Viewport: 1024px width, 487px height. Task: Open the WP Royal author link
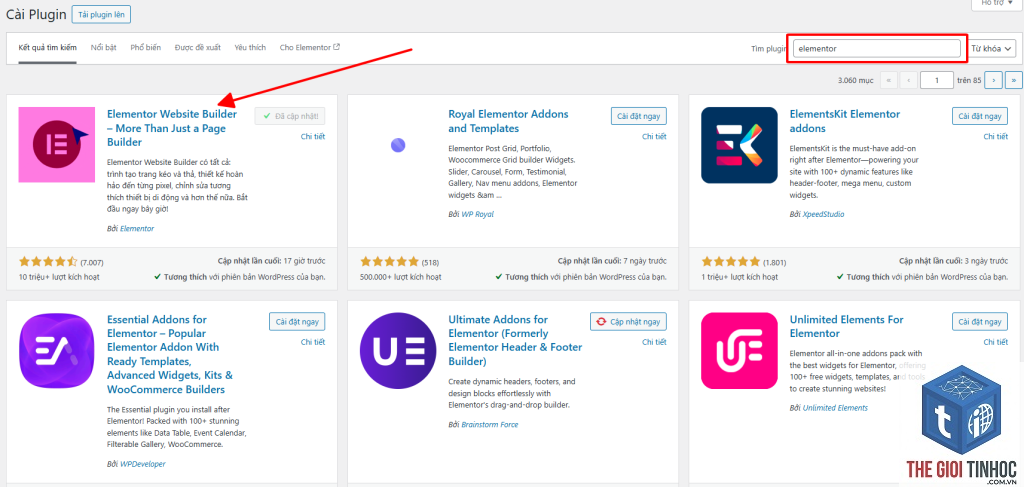[x=478, y=214]
